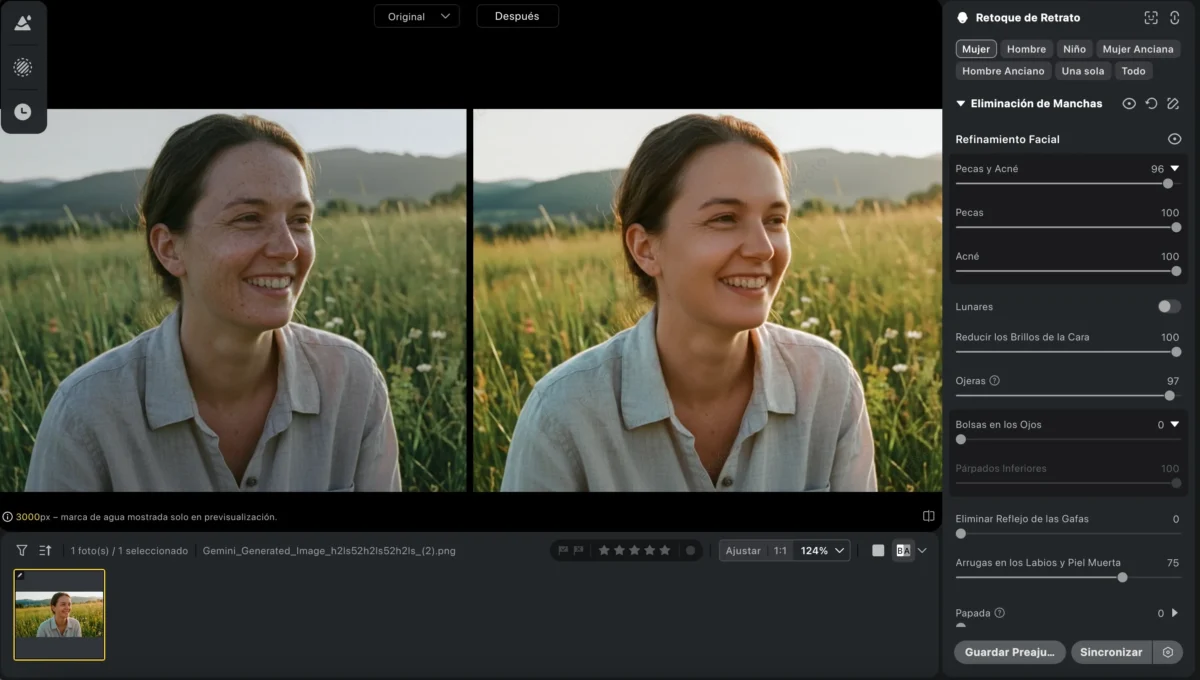The width and height of the screenshot is (1200, 680).
Task: Open the Original view dropdown
Action: click(417, 16)
